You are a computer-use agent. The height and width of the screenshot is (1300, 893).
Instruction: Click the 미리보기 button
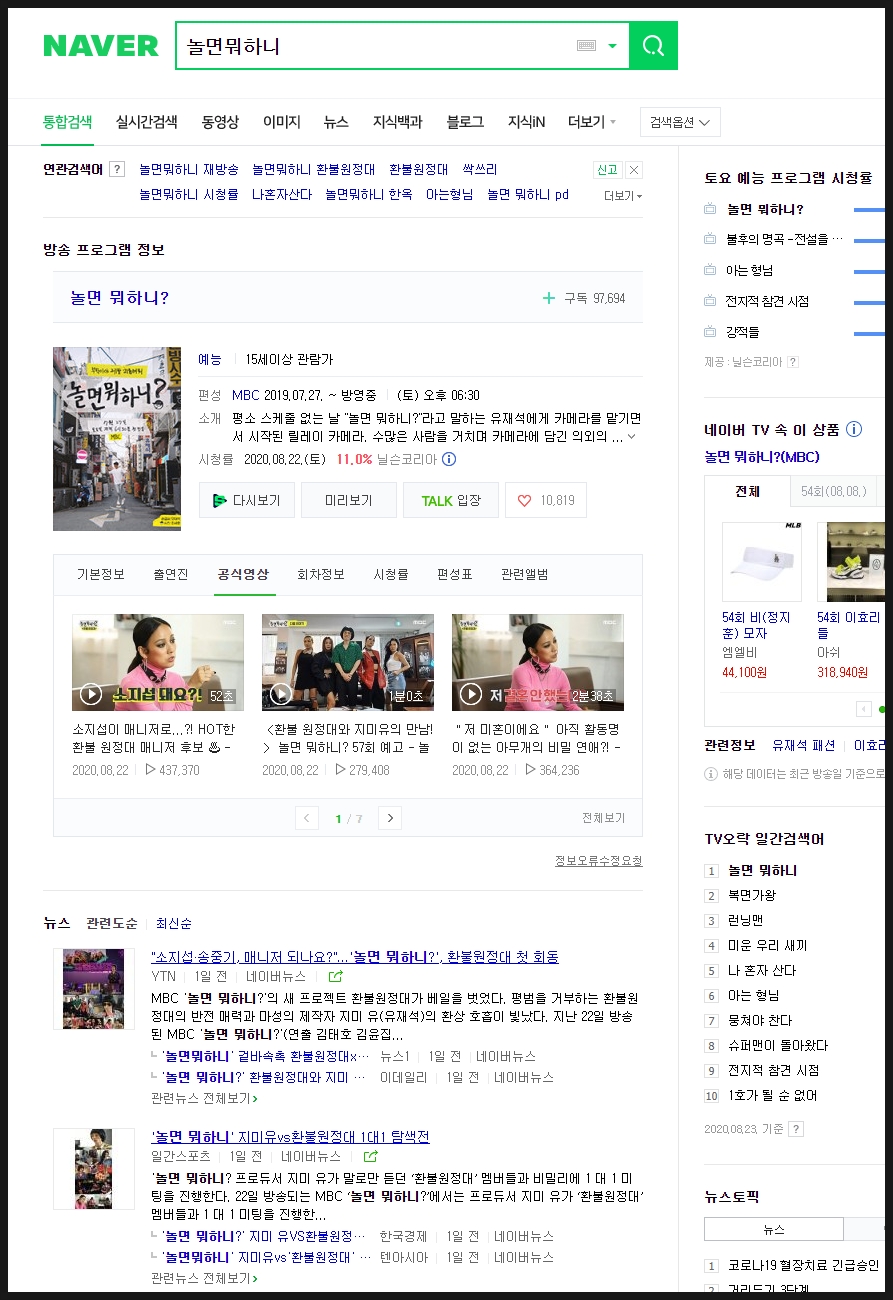pyautogui.click(x=349, y=500)
